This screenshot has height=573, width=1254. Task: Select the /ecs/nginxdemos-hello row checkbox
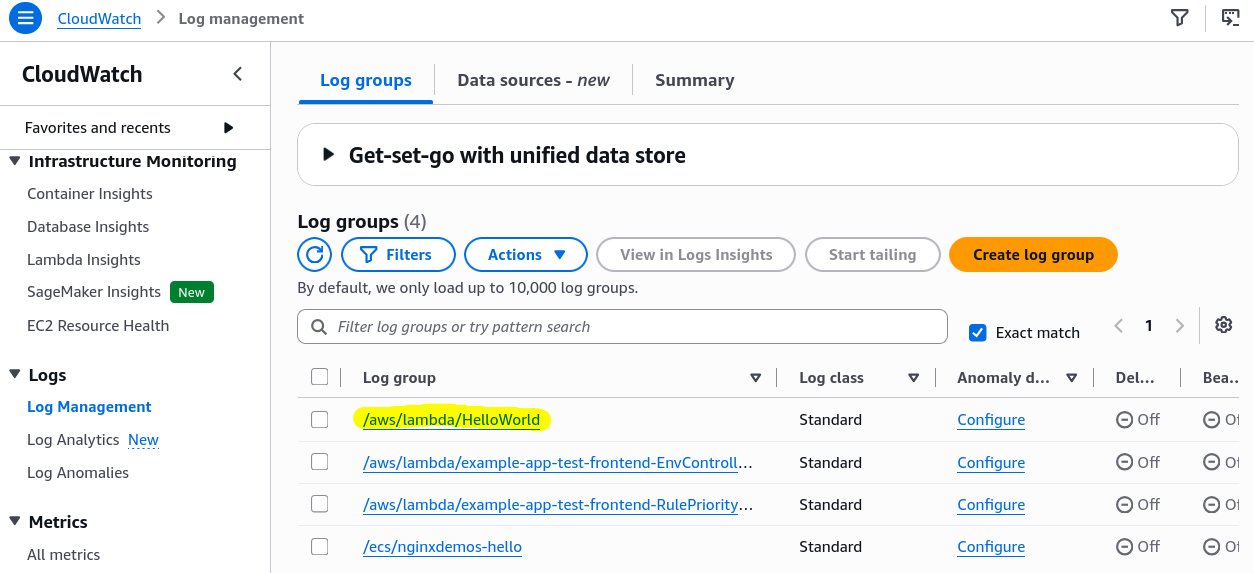(x=319, y=546)
